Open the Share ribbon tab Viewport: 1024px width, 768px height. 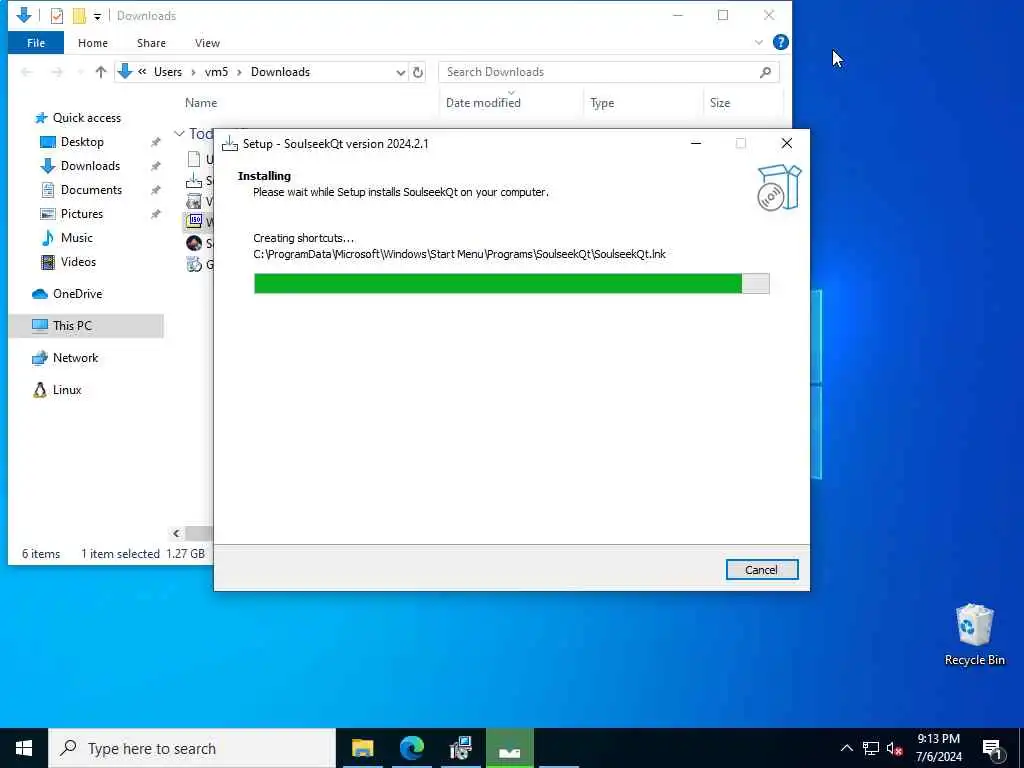coord(152,43)
